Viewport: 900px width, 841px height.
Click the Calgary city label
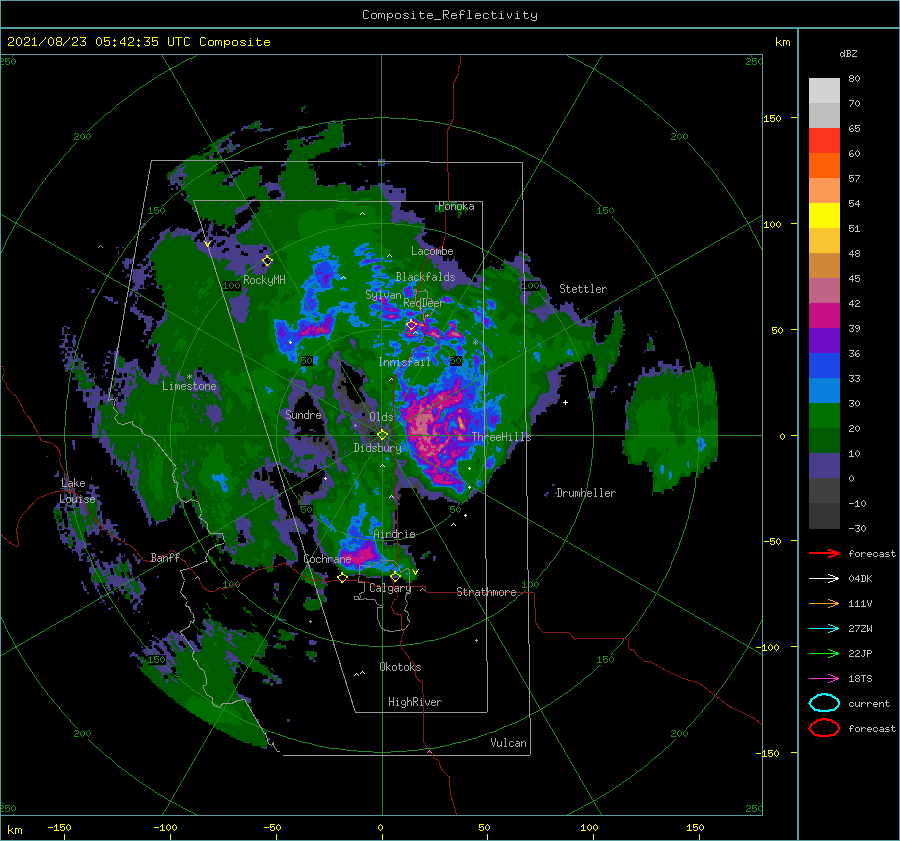(390, 588)
